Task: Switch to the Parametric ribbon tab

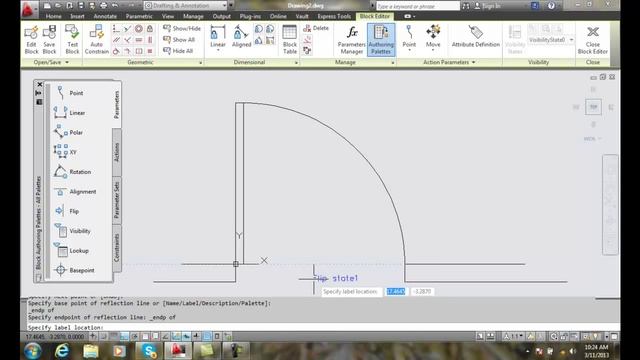Action: click(x=139, y=16)
